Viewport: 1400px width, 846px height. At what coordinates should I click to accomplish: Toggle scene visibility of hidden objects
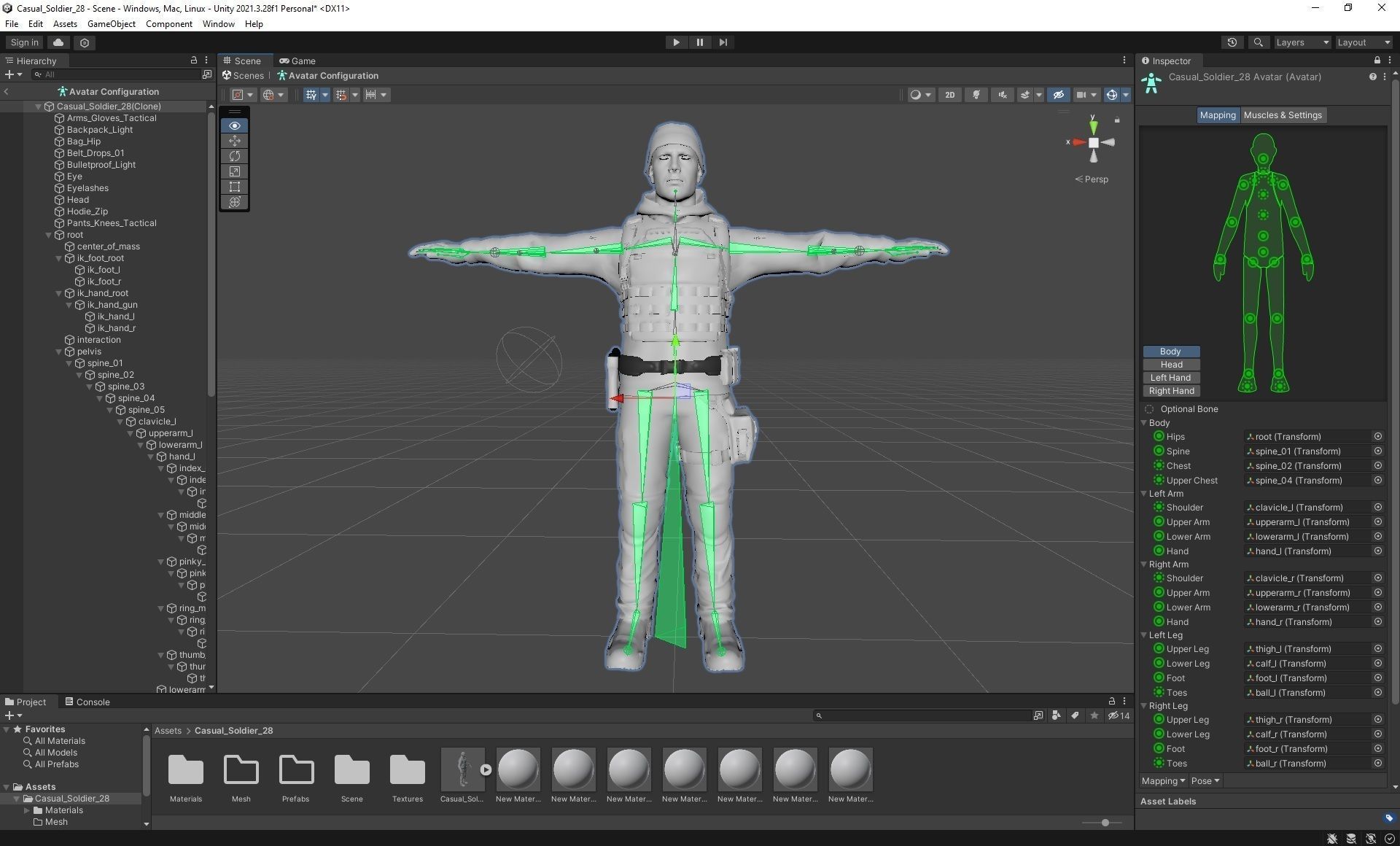click(x=1058, y=95)
